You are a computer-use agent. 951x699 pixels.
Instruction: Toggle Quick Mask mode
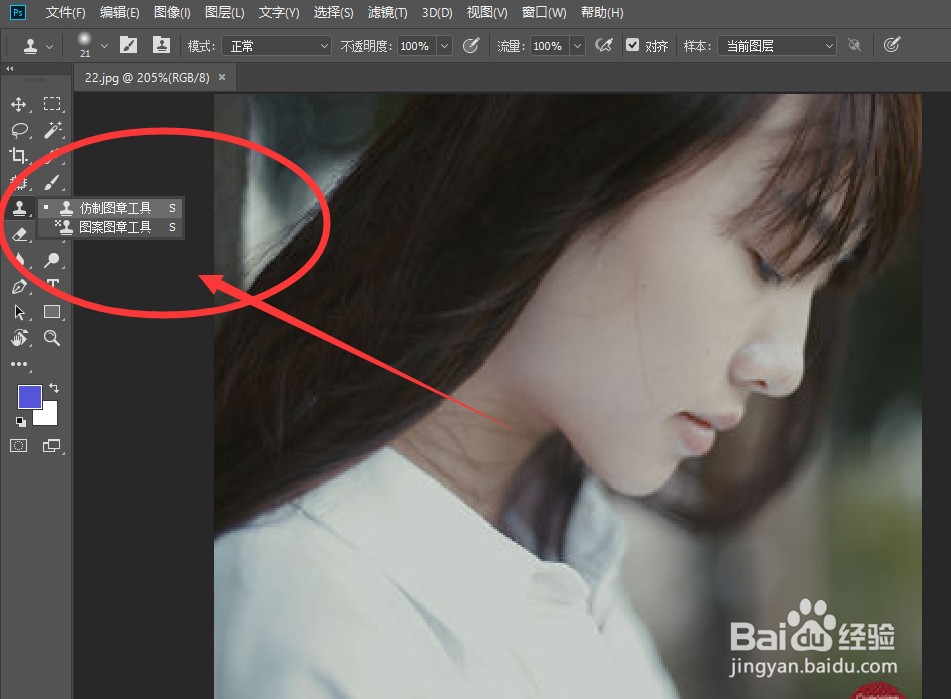tap(19, 446)
